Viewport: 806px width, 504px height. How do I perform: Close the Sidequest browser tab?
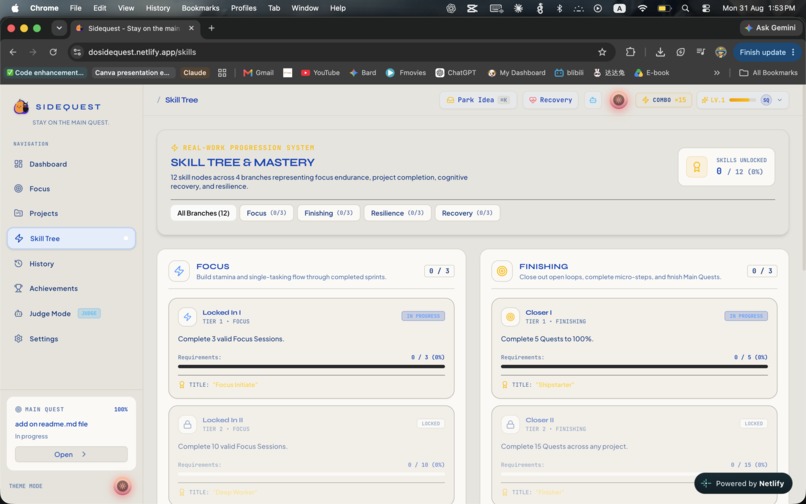(191, 28)
